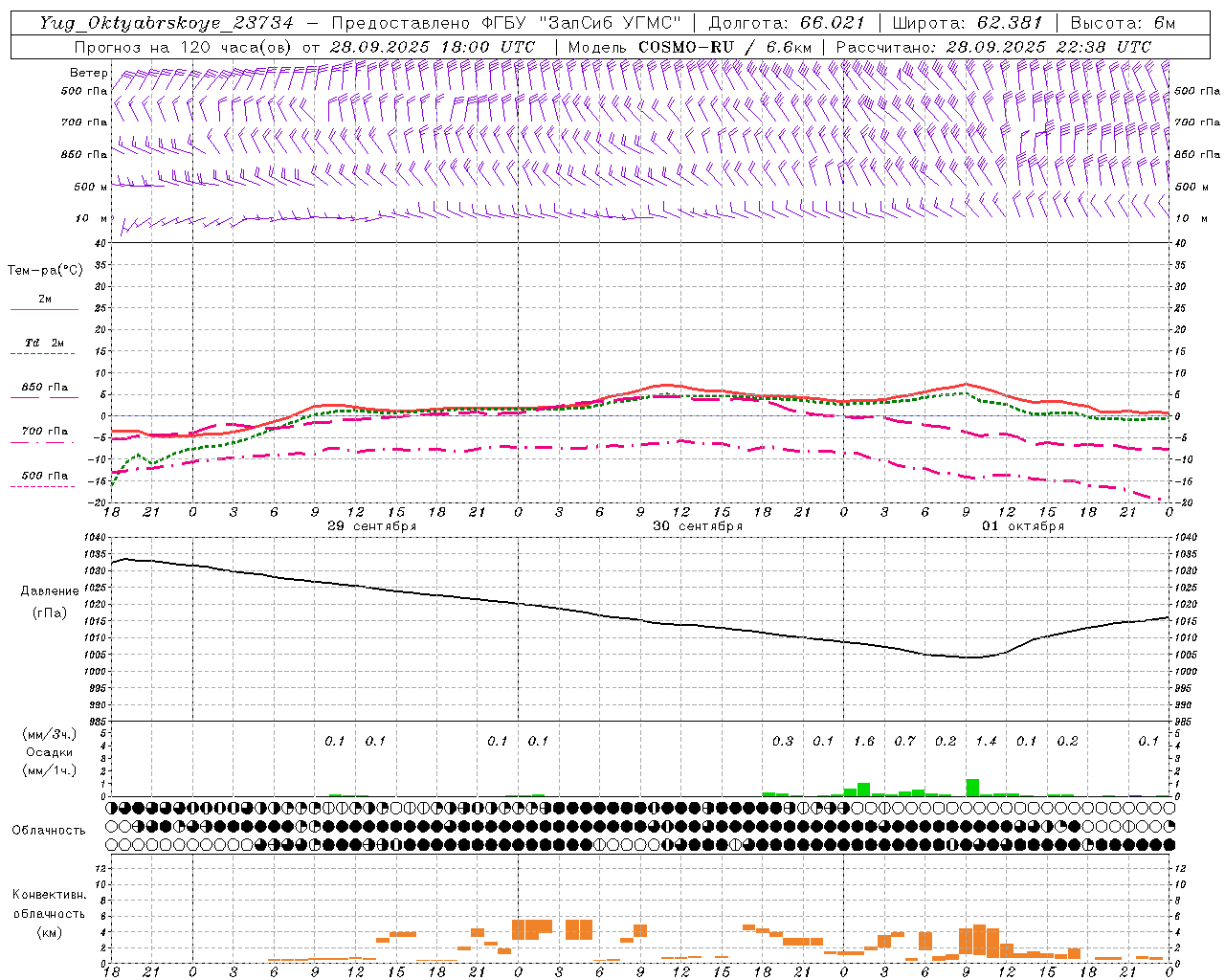
Task: Click the precipitation value 1.6
Action: (x=864, y=741)
